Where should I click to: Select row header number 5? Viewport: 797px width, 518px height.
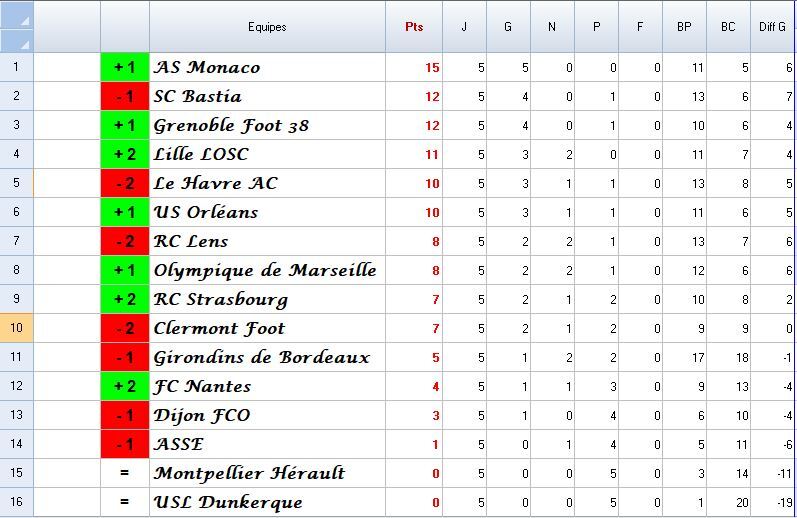coord(17,184)
